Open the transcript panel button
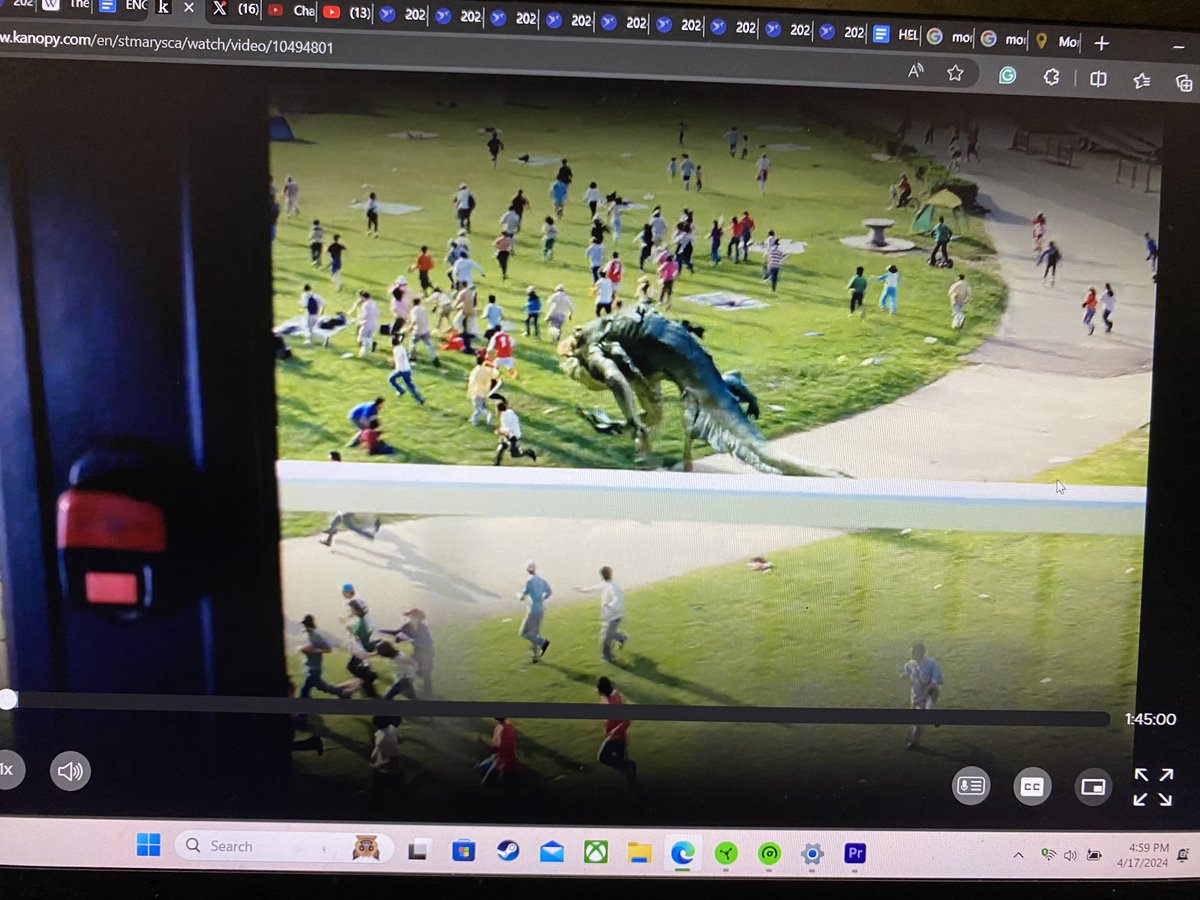The height and width of the screenshot is (900, 1200). (x=970, y=786)
